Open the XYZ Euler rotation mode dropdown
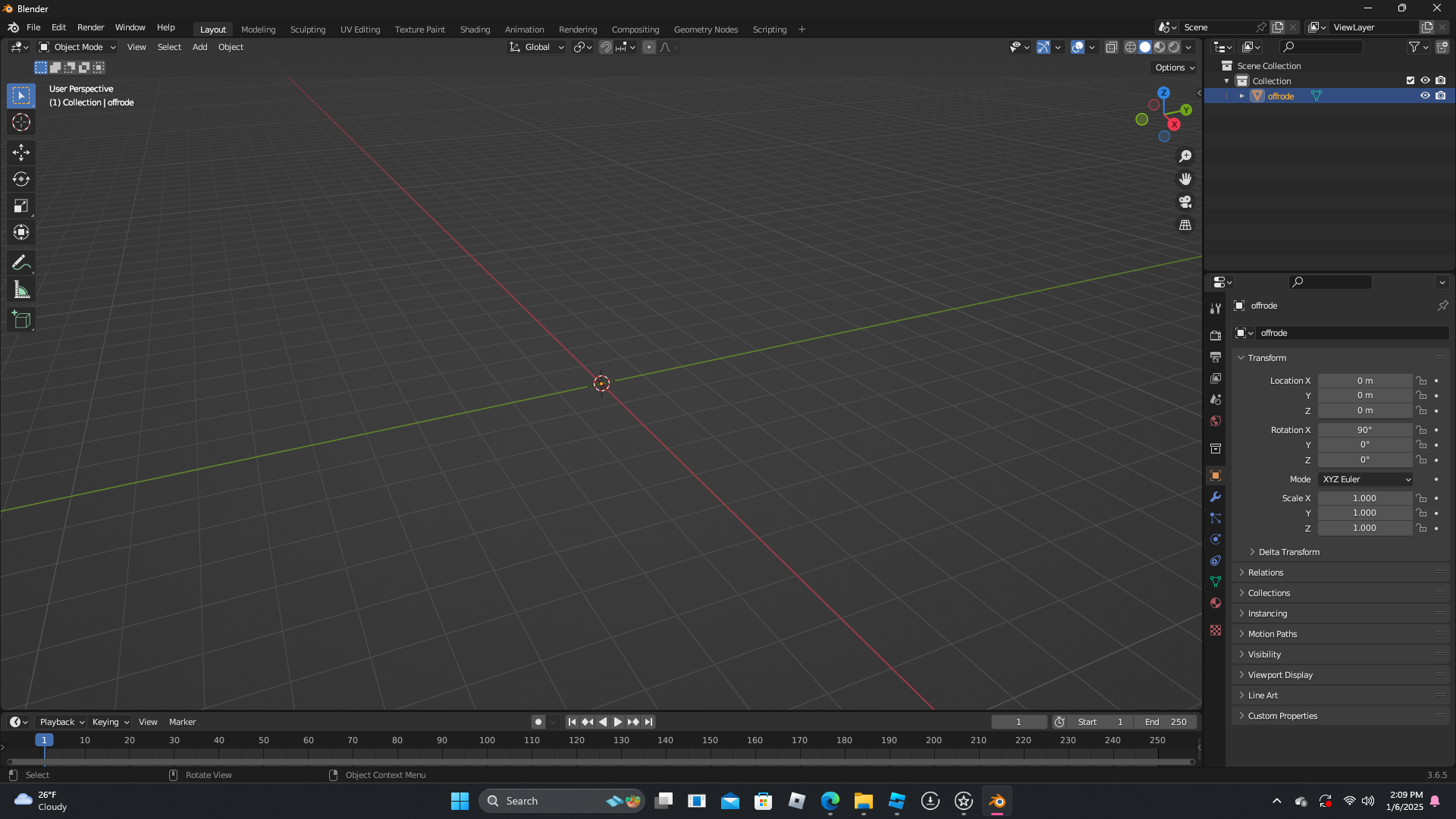Screen dimensions: 1456x819 [1365, 479]
